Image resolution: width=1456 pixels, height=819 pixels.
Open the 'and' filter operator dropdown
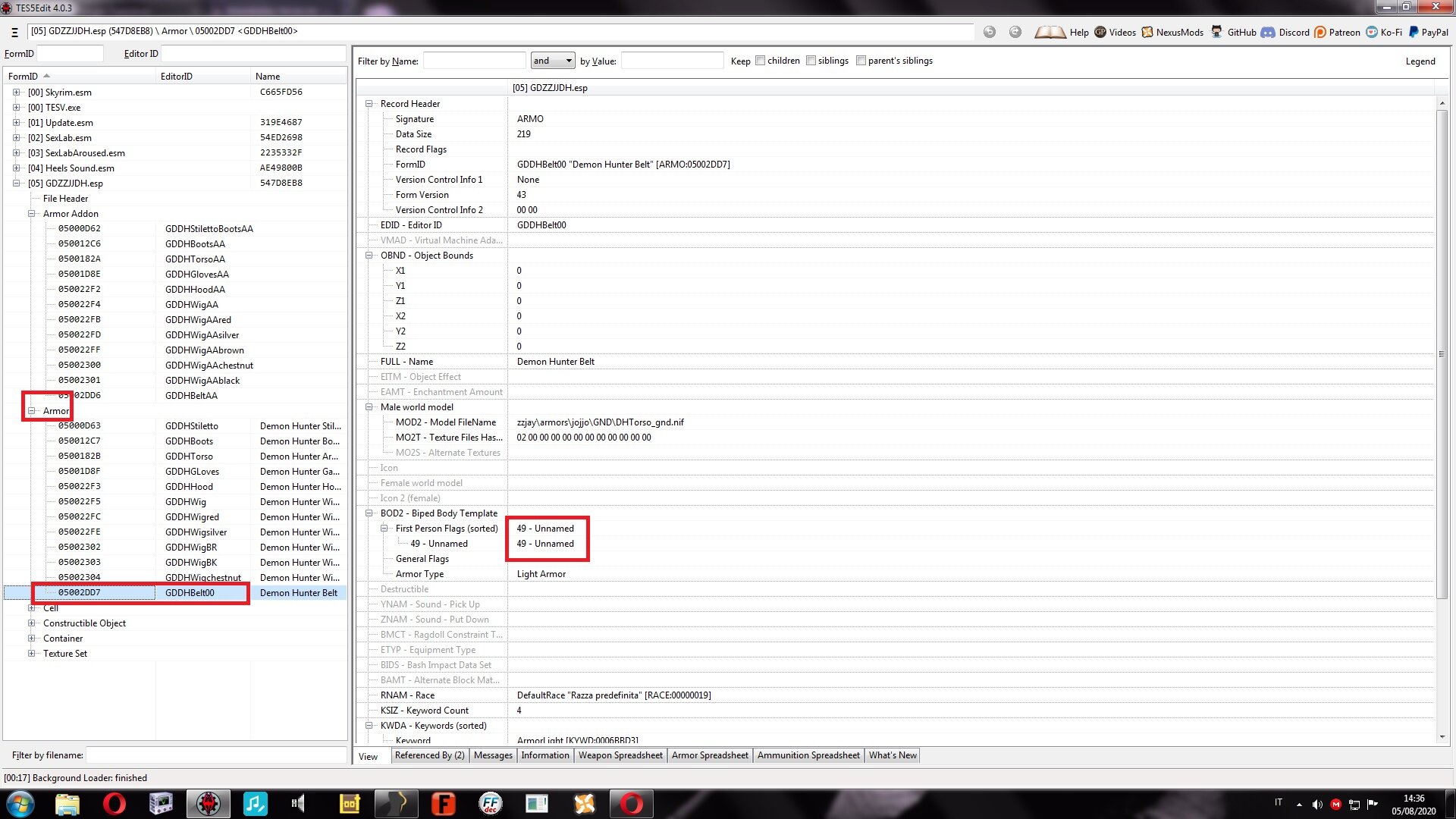coord(552,61)
